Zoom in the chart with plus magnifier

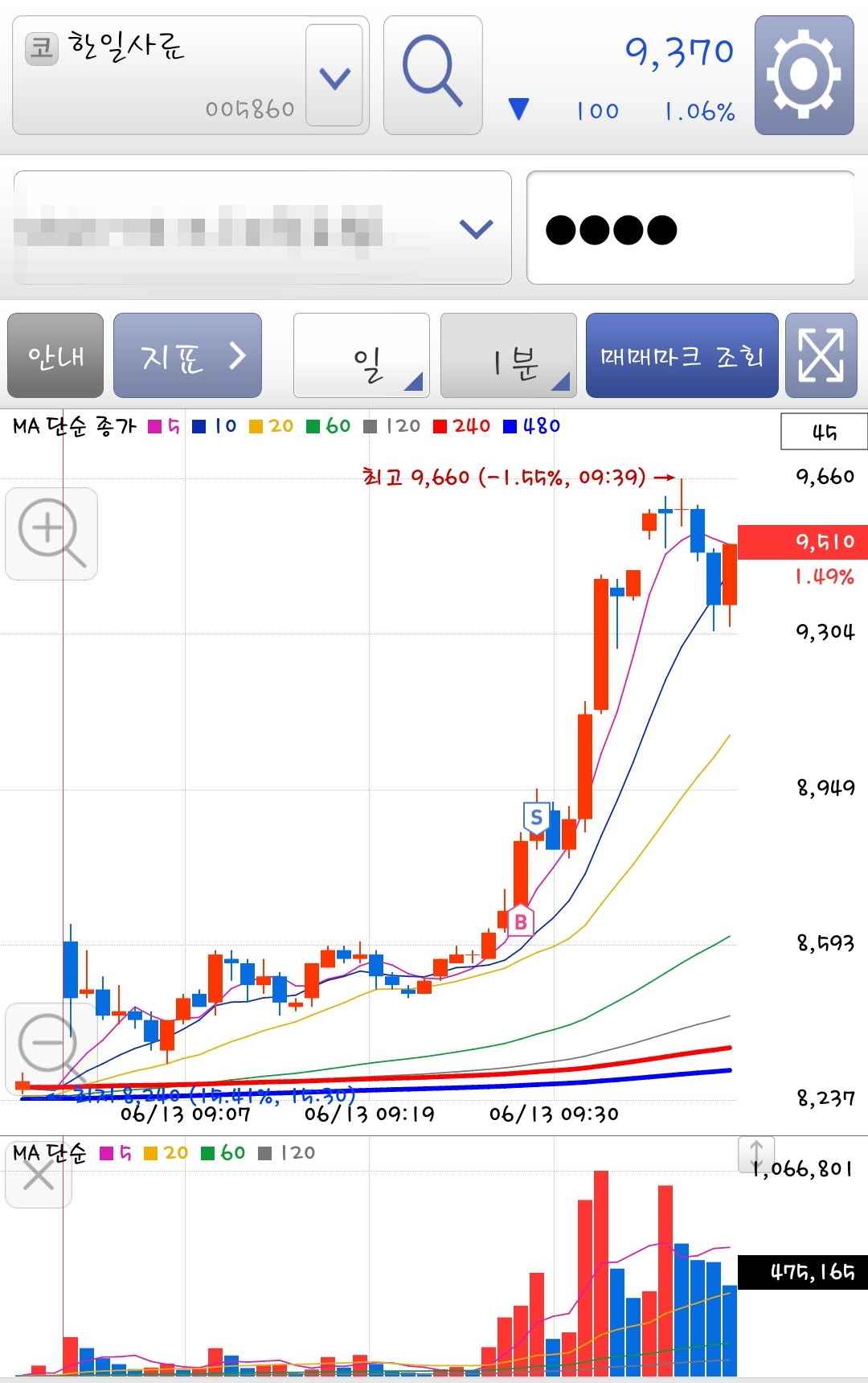(51, 534)
